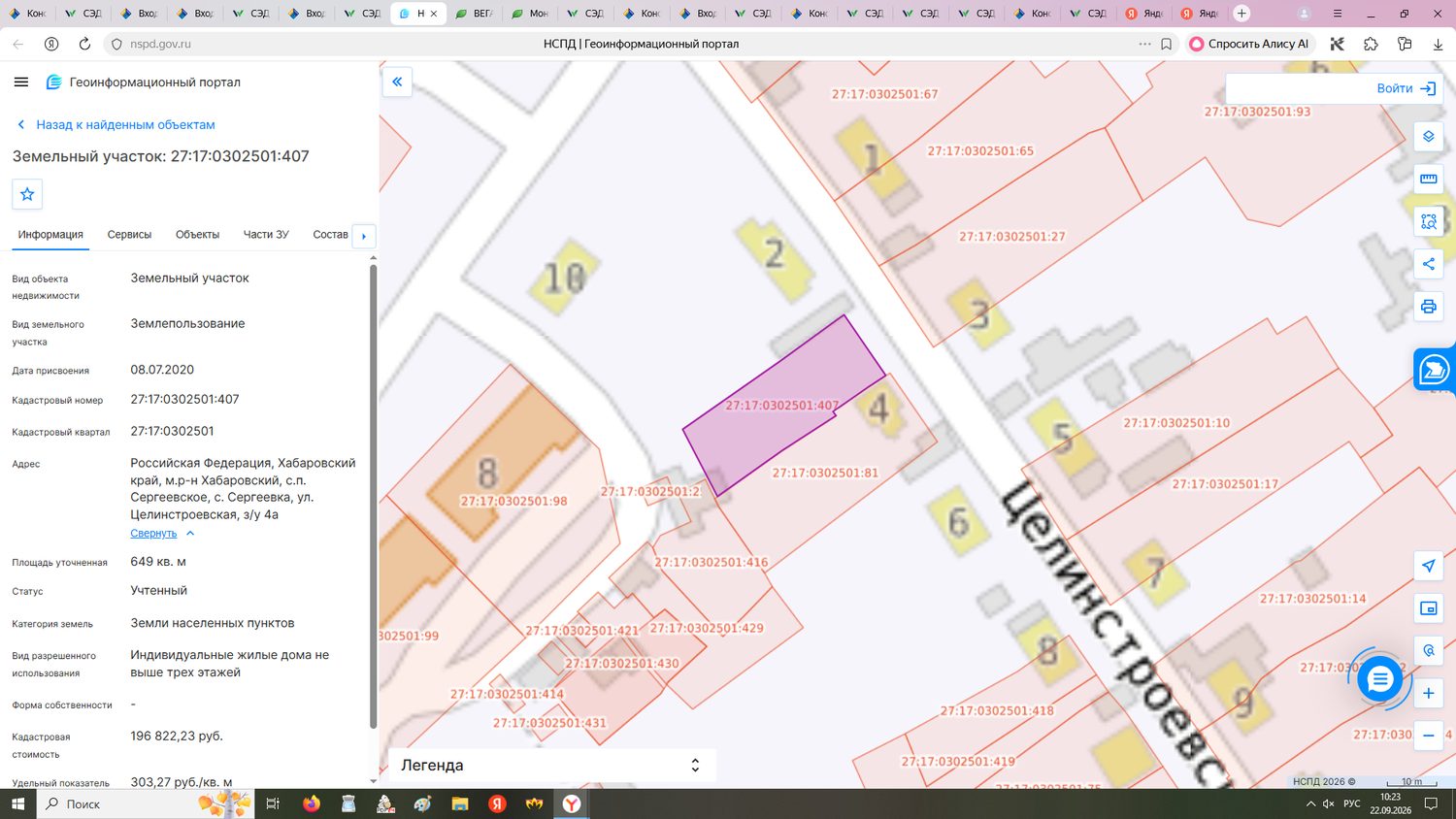The height and width of the screenshot is (819, 1456).
Task: Switch to the Информация tab
Action: pyautogui.click(x=50, y=235)
